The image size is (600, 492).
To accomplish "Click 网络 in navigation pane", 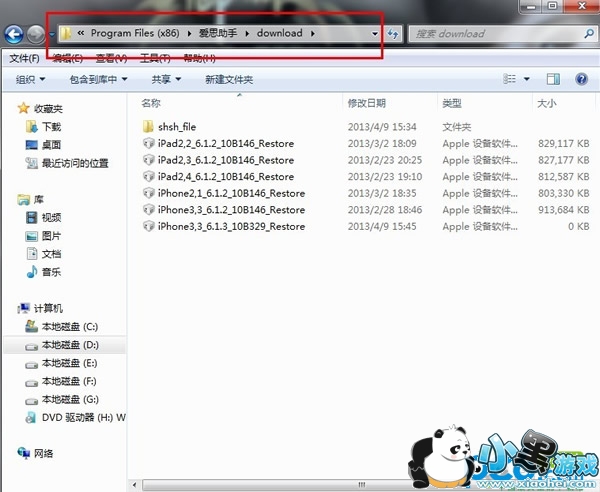I will pyautogui.click(x=44, y=454).
